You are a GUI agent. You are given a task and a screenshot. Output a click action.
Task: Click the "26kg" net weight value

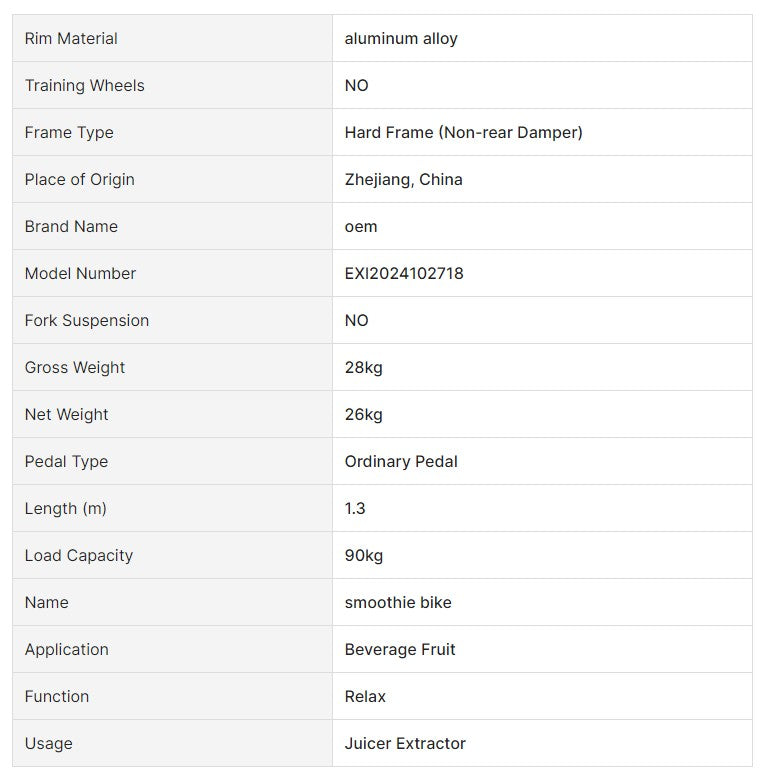[x=363, y=415]
